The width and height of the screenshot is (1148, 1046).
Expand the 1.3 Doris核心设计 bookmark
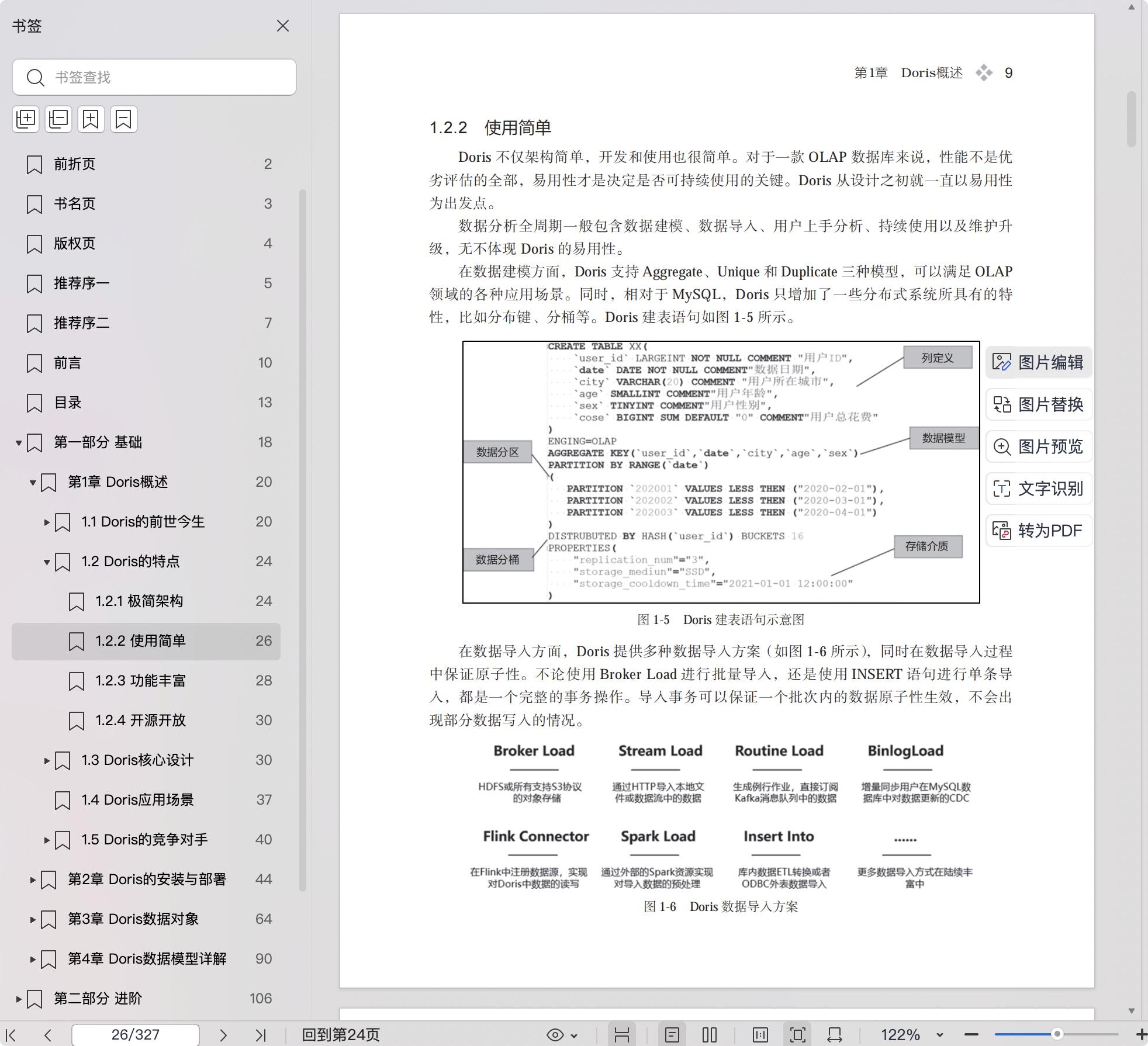[47, 761]
